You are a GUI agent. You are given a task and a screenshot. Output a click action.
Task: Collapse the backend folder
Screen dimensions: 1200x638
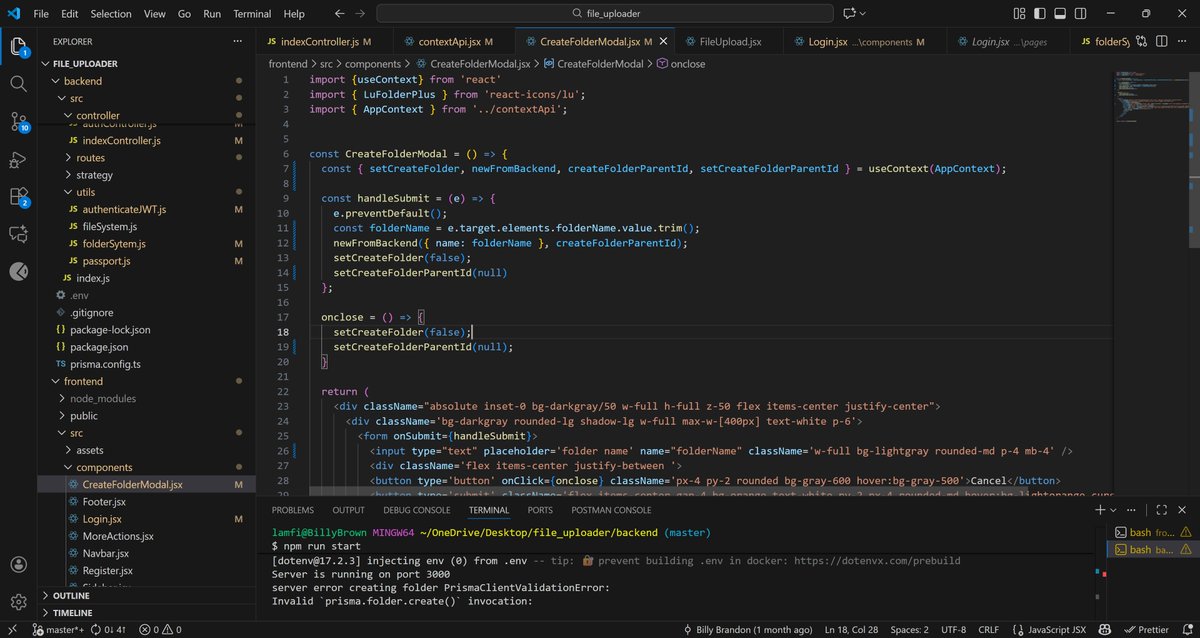click(54, 81)
